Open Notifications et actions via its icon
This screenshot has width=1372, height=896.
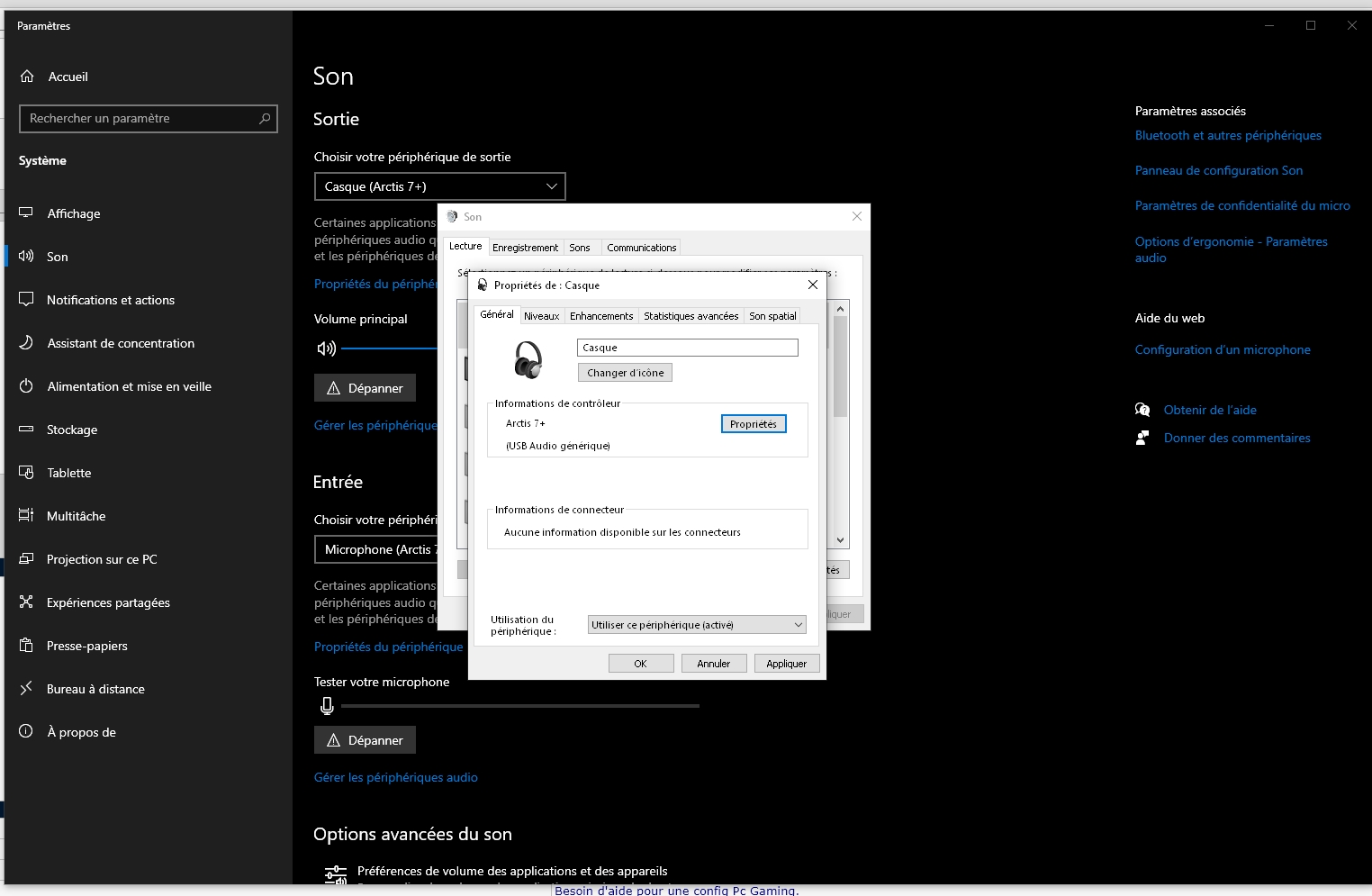pos(26,299)
